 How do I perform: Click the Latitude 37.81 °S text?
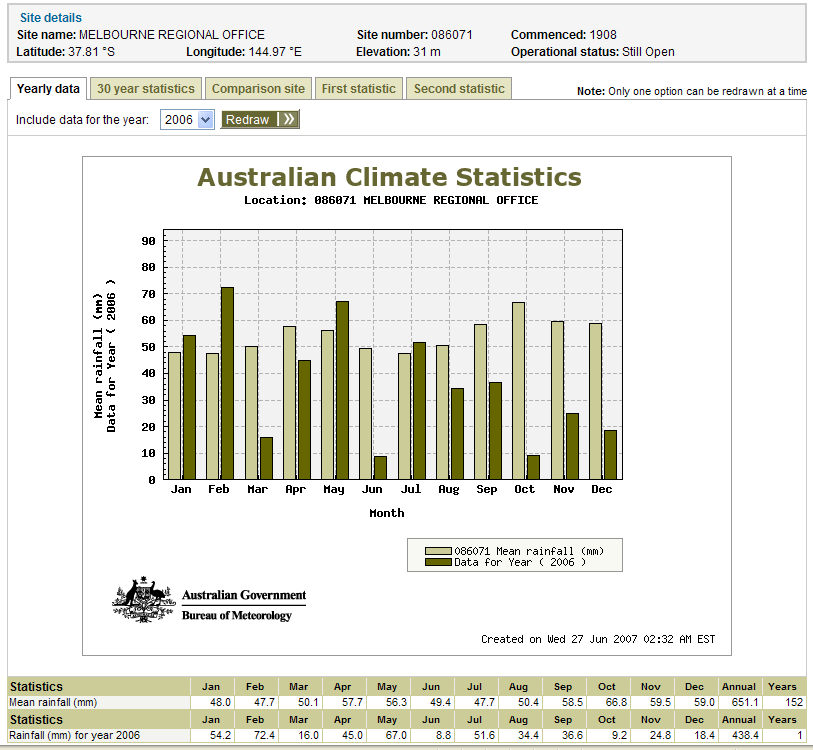(66, 52)
